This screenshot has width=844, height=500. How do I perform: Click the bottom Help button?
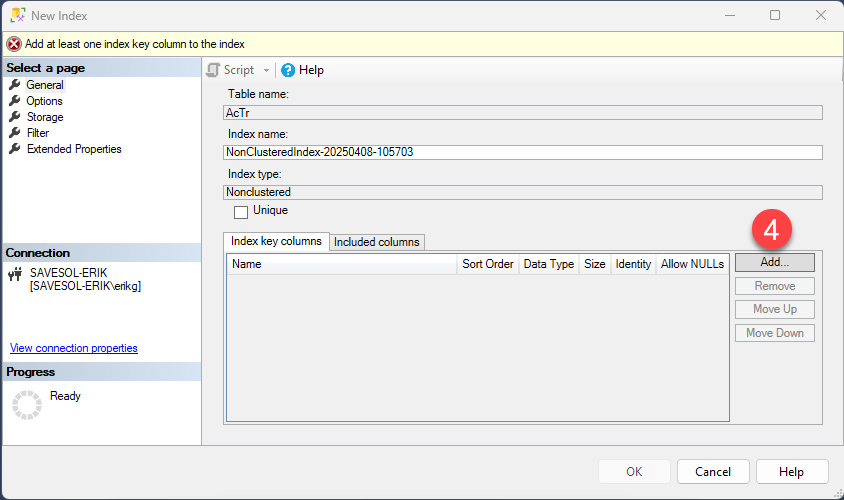[791, 471]
